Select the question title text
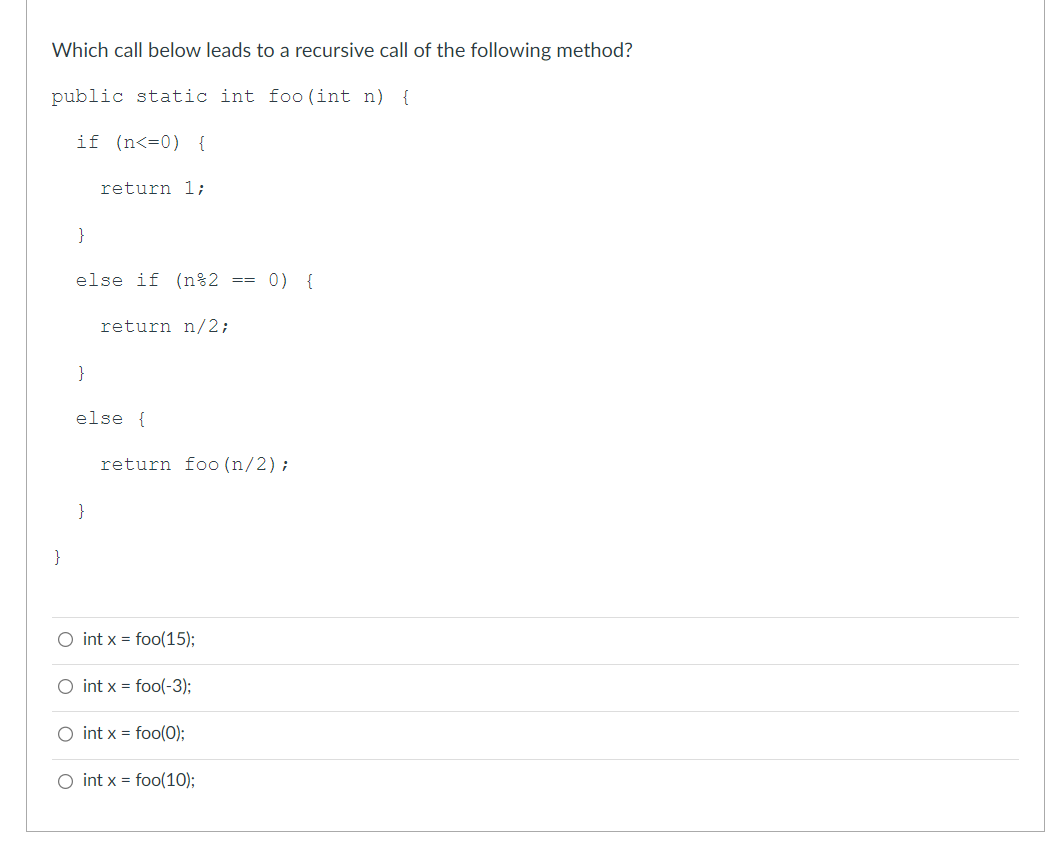Viewport: 1062px width, 852px height. click(x=341, y=49)
